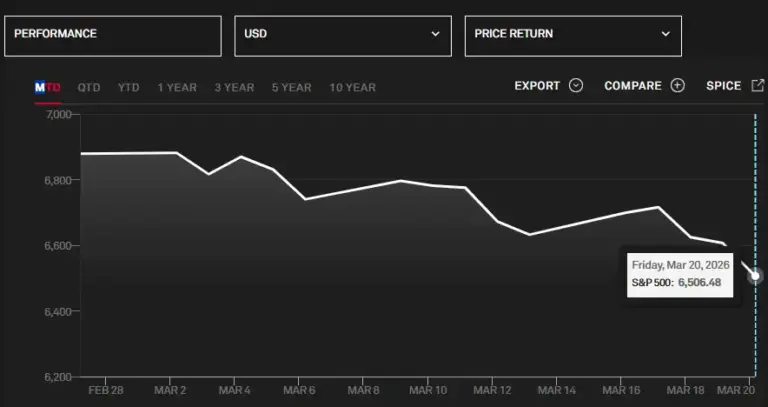This screenshot has width=768, height=407.
Task: Click the Performance selector box
Action: coord(113,35)
